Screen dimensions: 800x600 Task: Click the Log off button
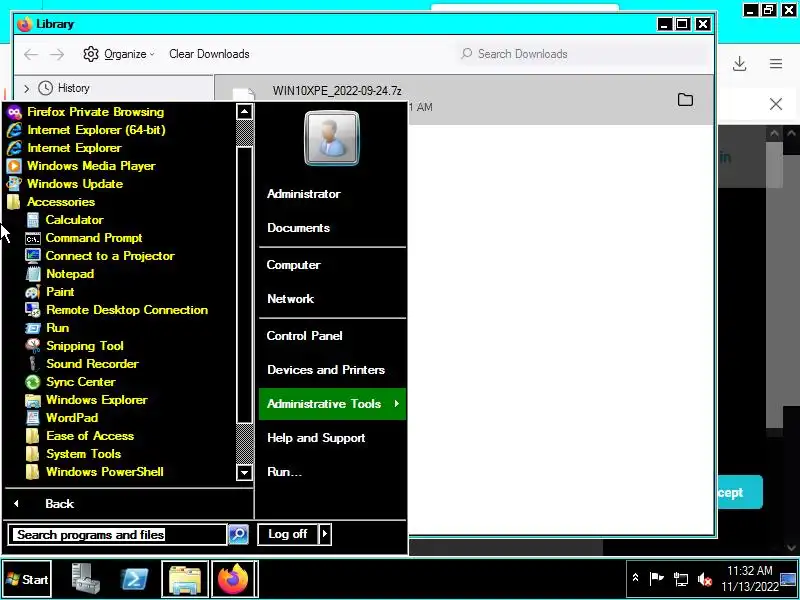(288, 534)
